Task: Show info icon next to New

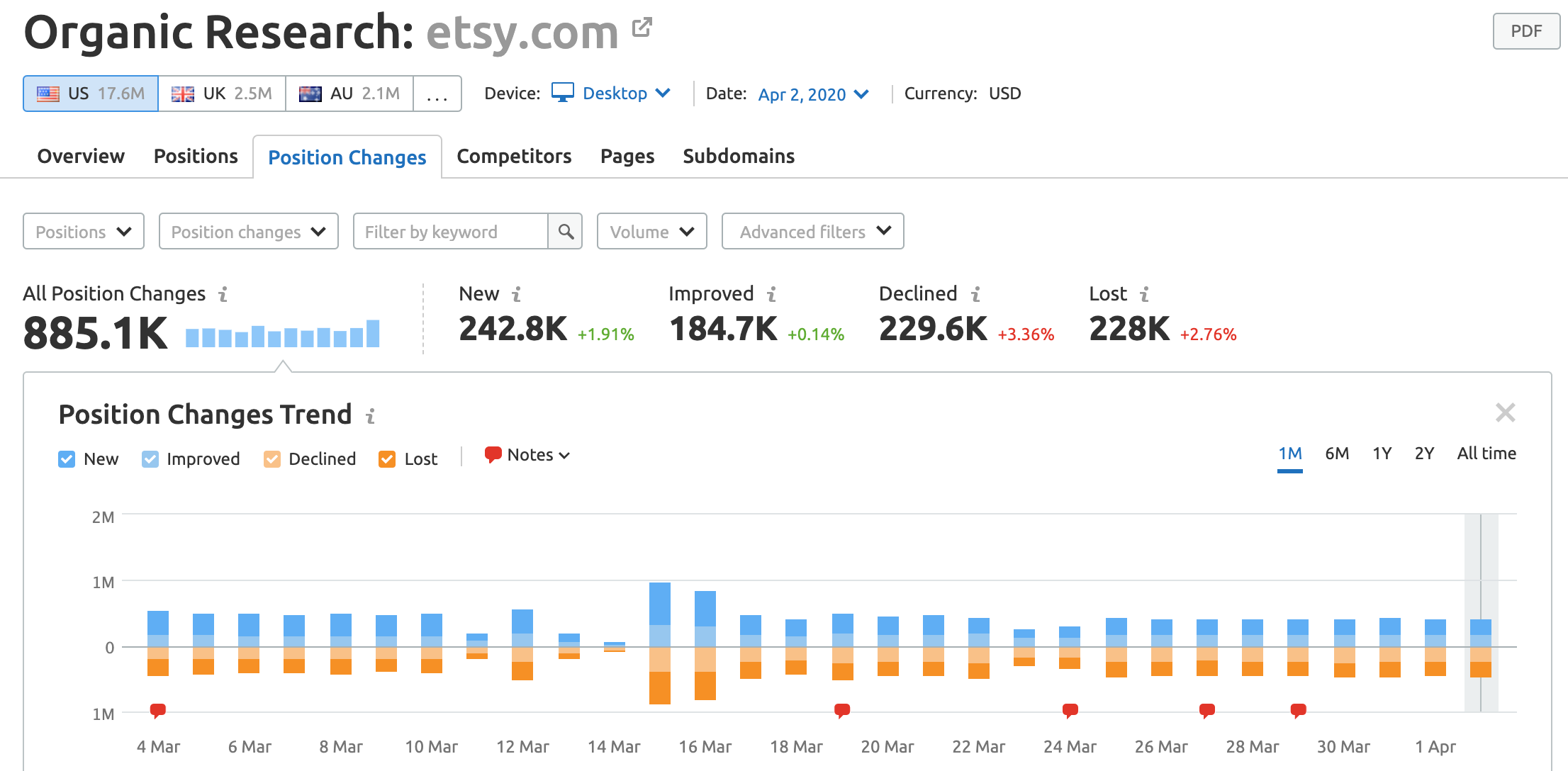Action: pos(517,294)
